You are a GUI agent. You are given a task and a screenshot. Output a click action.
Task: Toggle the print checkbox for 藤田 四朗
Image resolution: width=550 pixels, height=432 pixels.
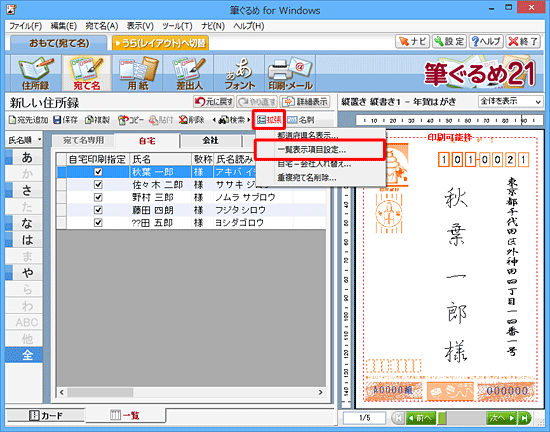(98, 210)
